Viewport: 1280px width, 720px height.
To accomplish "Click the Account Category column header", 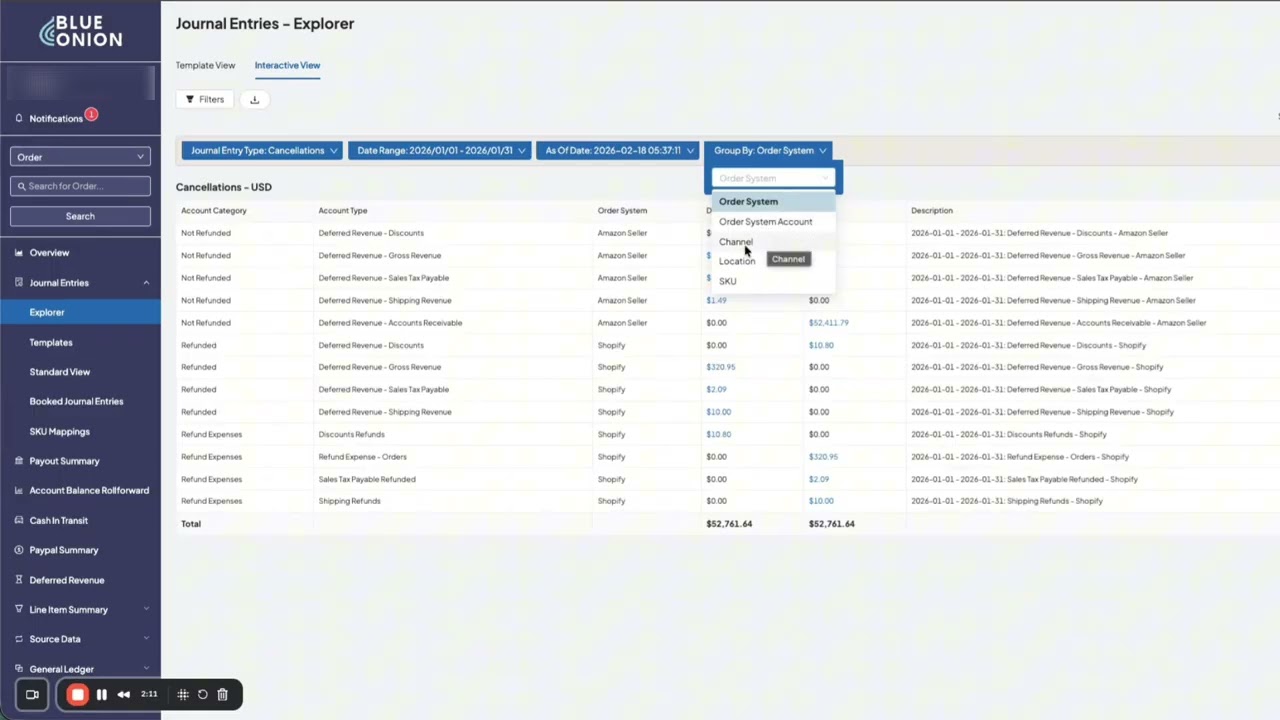I will 213,211.
